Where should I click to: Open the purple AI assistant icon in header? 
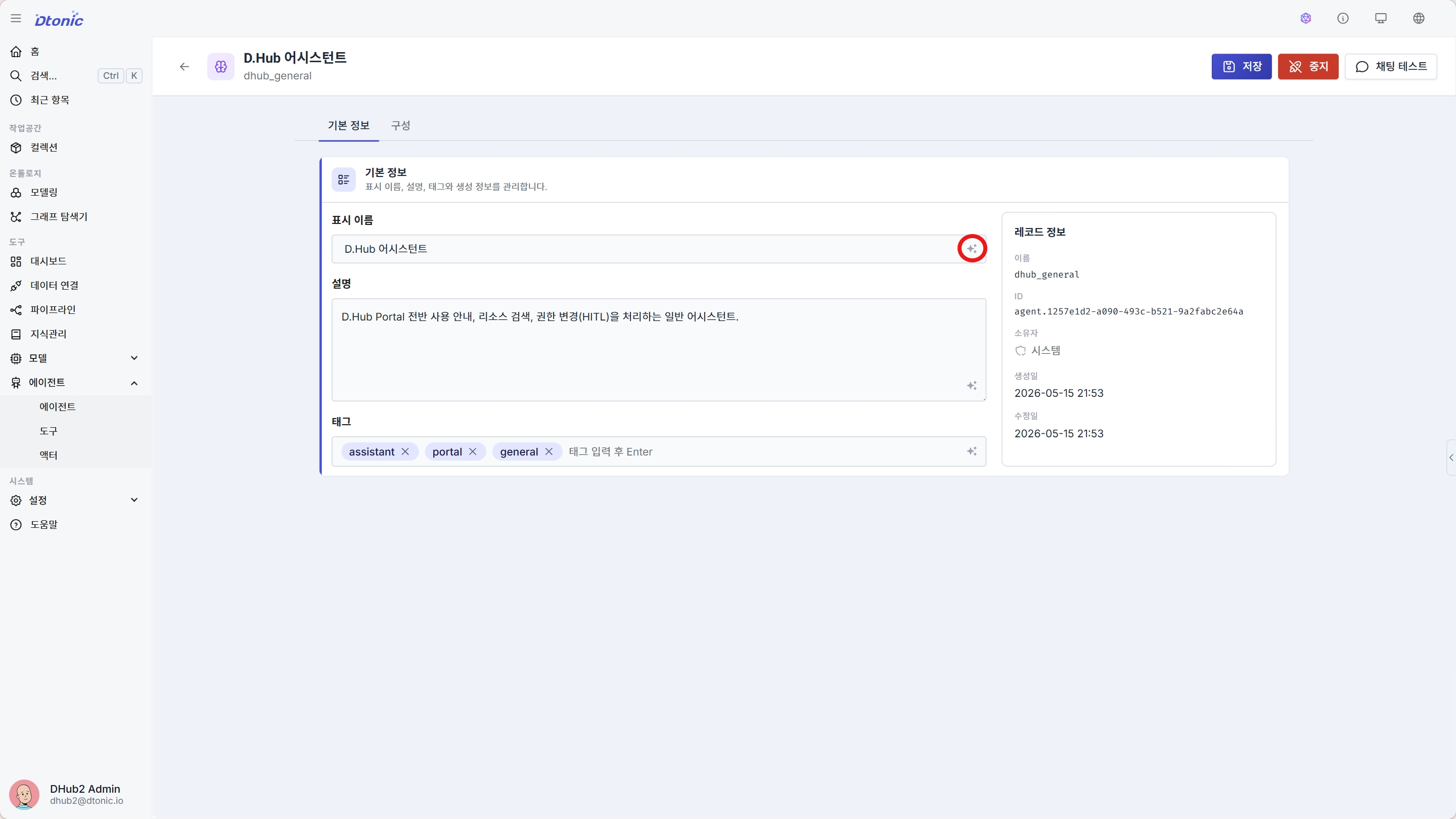point(1306,19)
